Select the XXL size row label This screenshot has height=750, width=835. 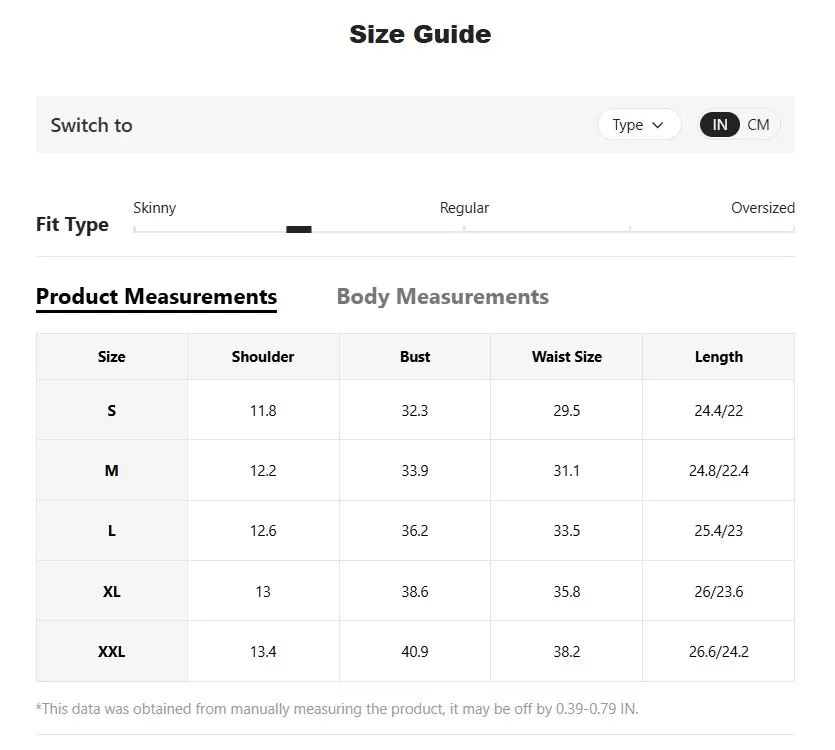[111, 651]
